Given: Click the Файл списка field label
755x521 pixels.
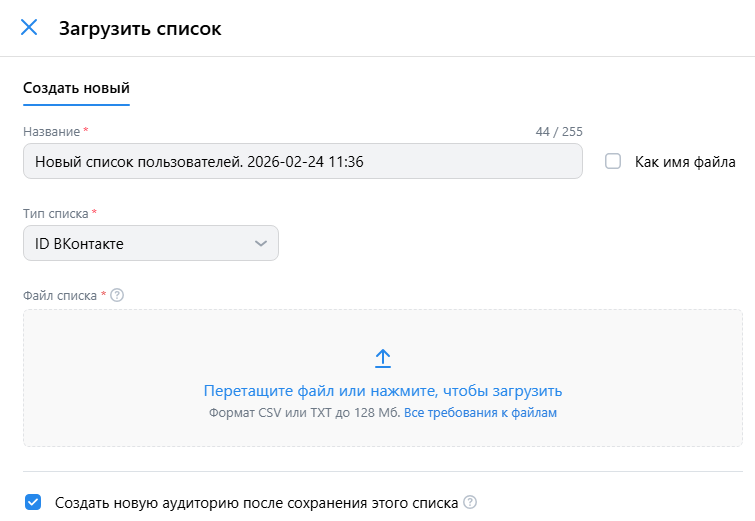Looking at the screenshot, I should pos(60,295).
